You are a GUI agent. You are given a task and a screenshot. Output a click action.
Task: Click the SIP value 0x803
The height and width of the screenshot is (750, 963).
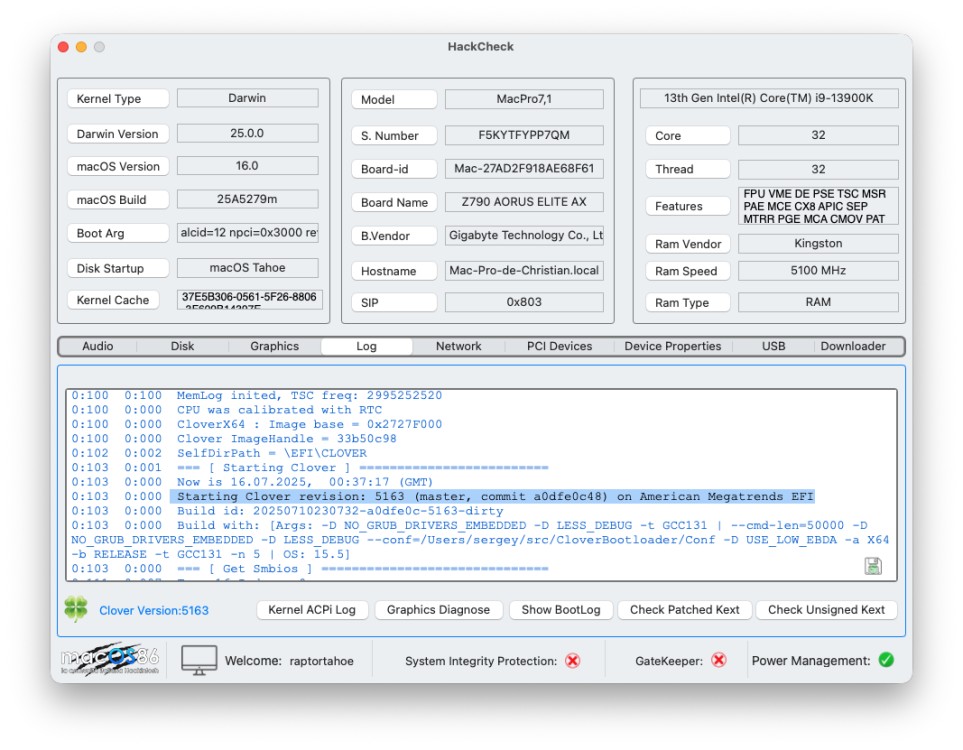524,302
